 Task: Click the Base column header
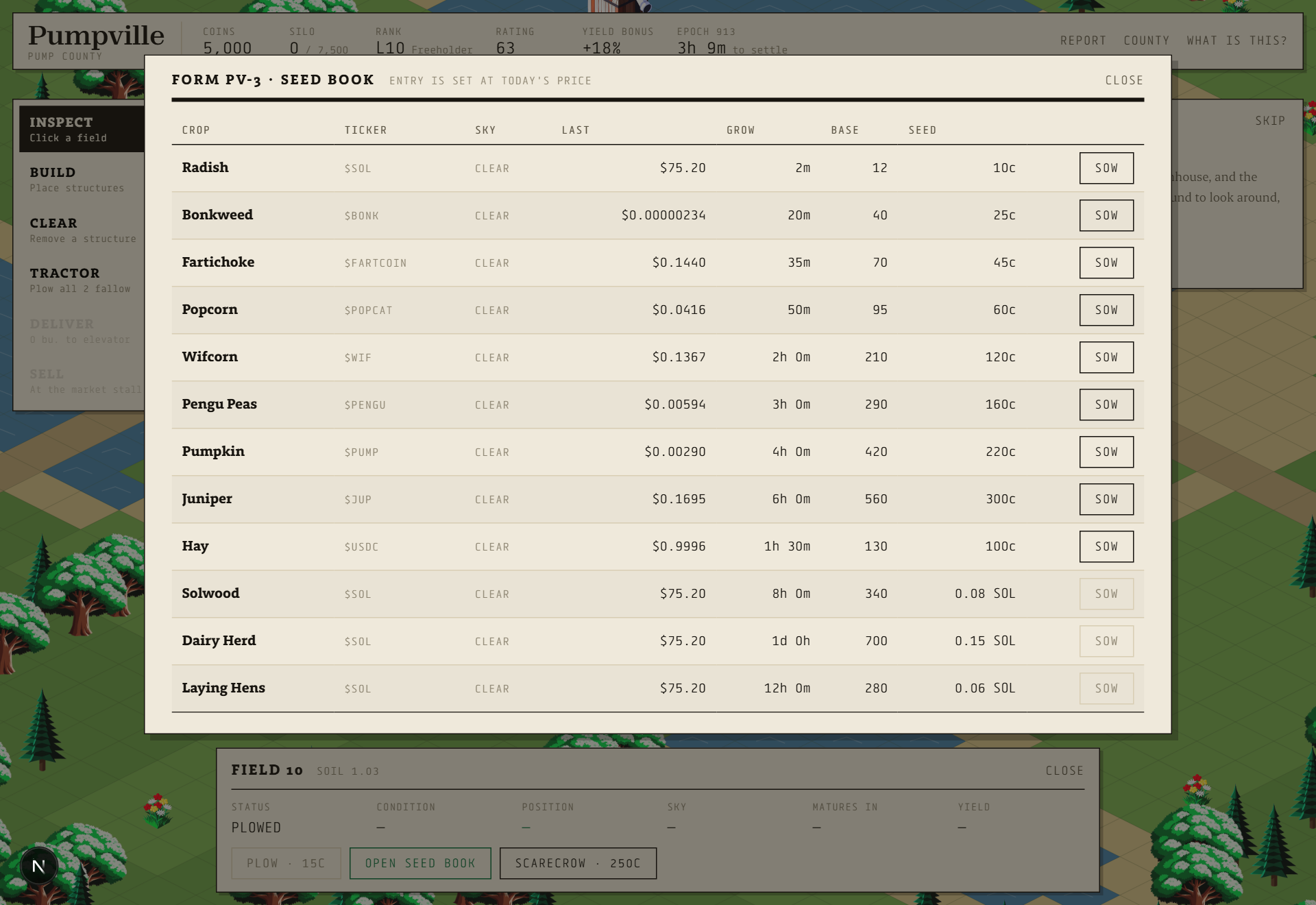pos(844,130)
